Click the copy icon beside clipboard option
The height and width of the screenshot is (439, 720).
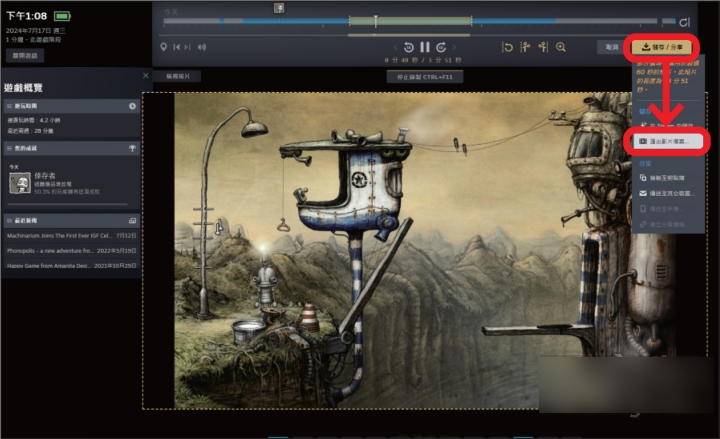point(643,178)
